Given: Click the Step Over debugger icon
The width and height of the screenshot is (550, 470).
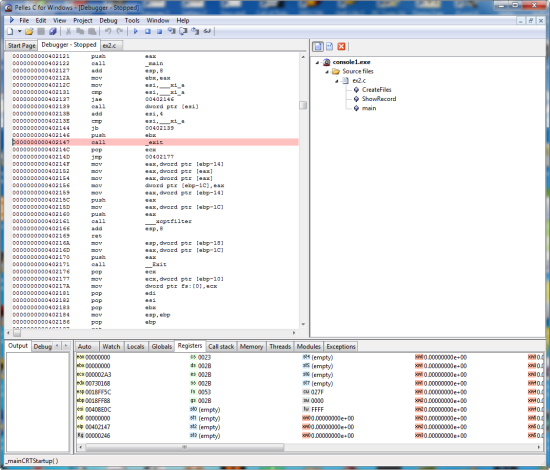Looking at the screenshot, I should (183, 32).
